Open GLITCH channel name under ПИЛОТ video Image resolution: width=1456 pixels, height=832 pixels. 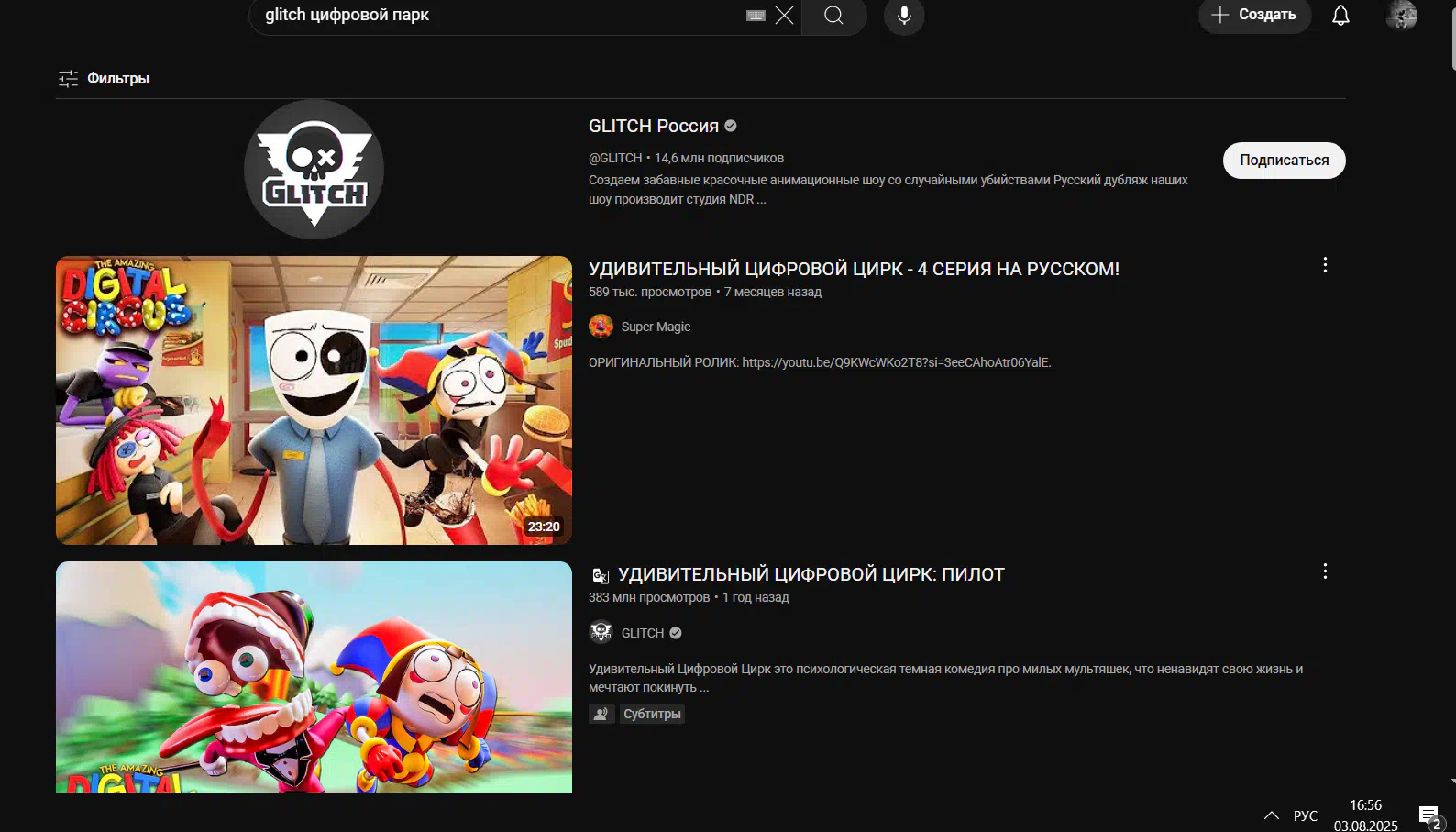point(643,633)
